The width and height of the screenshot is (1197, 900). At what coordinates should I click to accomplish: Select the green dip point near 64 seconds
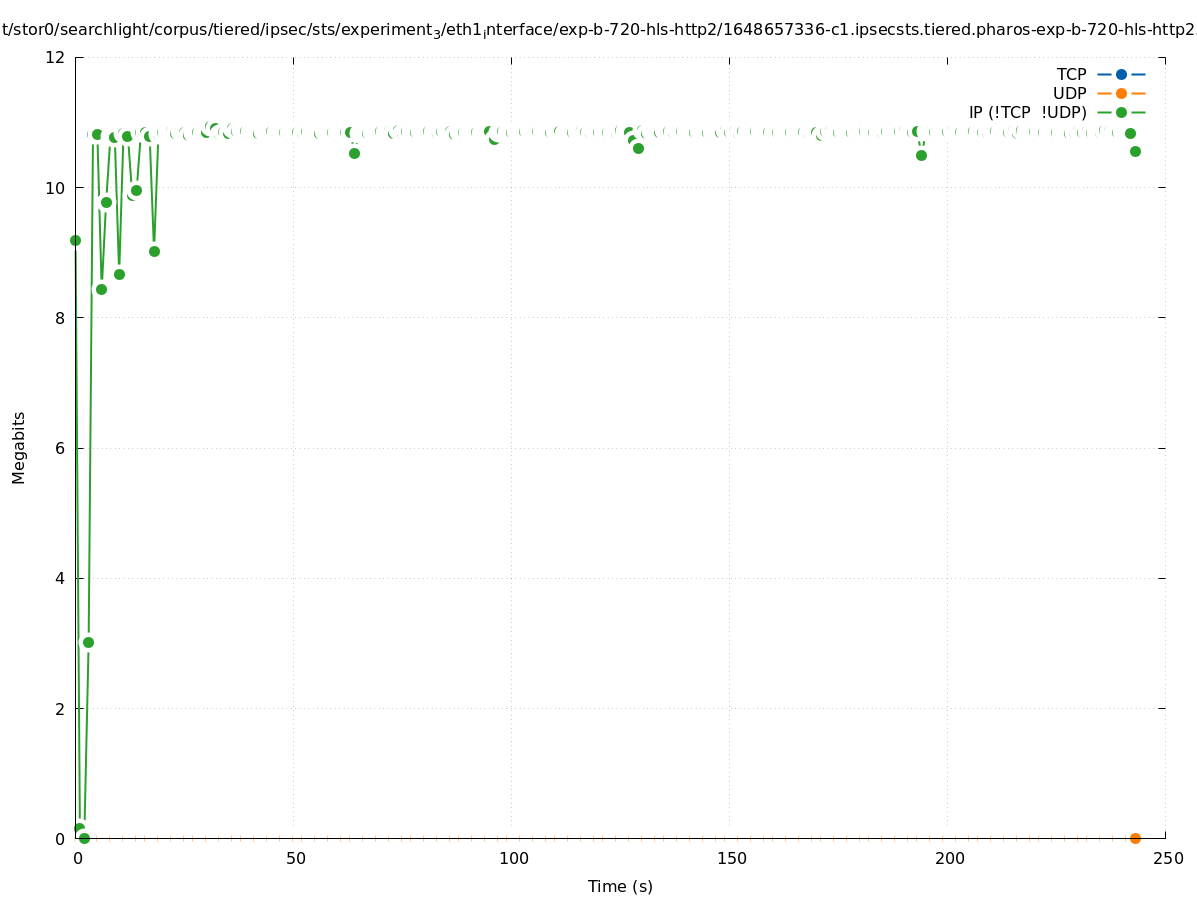[354, 153]
